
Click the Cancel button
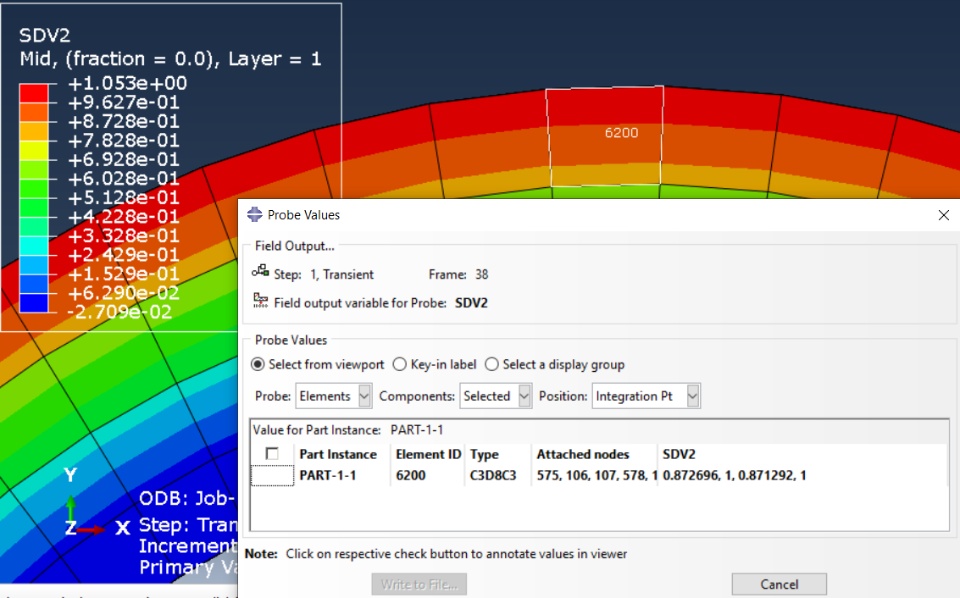coord(779,584)
